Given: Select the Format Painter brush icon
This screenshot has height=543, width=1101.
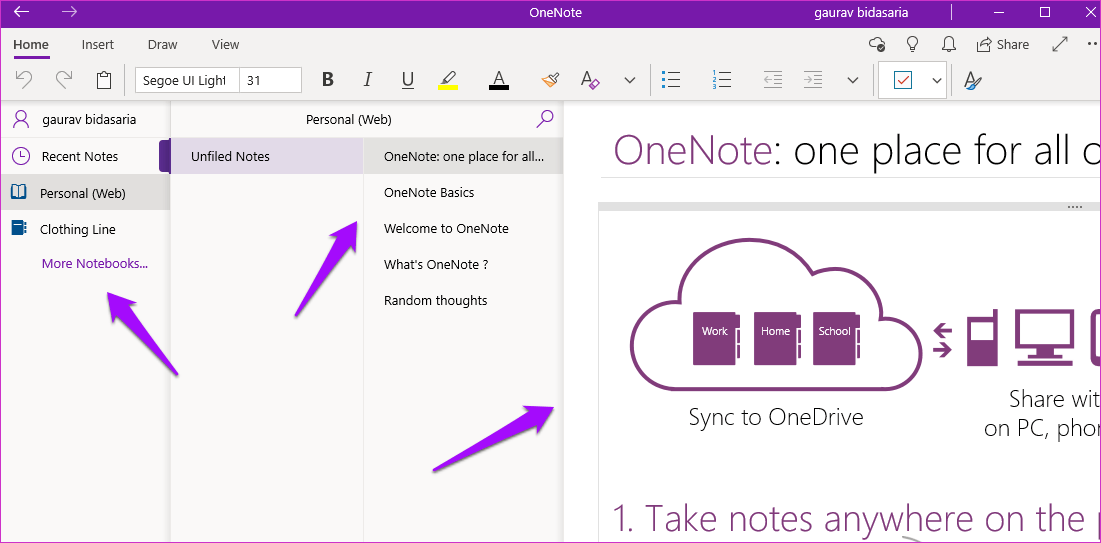Looking at the screenshot, I should pos(550,80).
